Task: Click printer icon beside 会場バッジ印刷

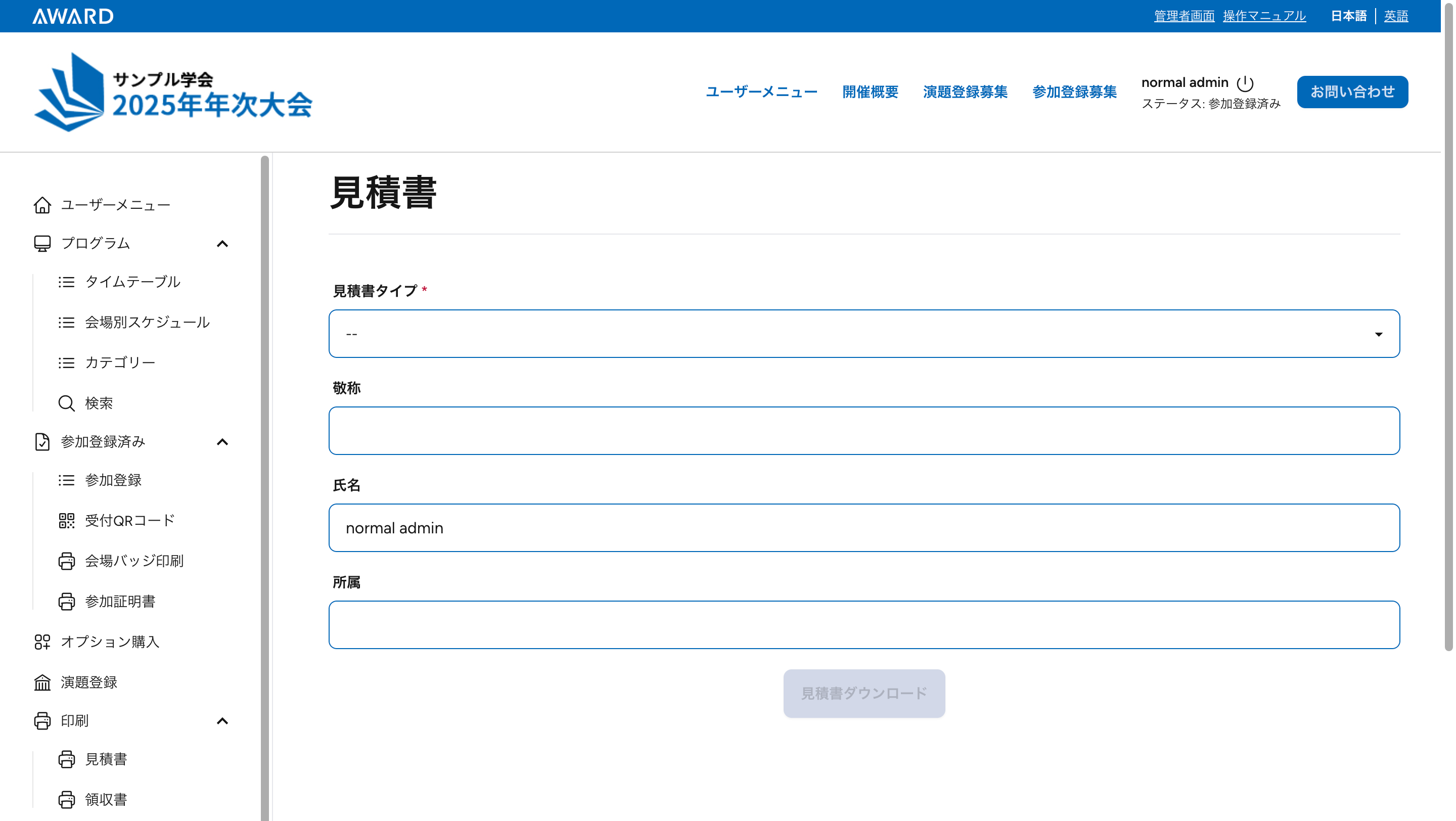Action: point(67,561)
